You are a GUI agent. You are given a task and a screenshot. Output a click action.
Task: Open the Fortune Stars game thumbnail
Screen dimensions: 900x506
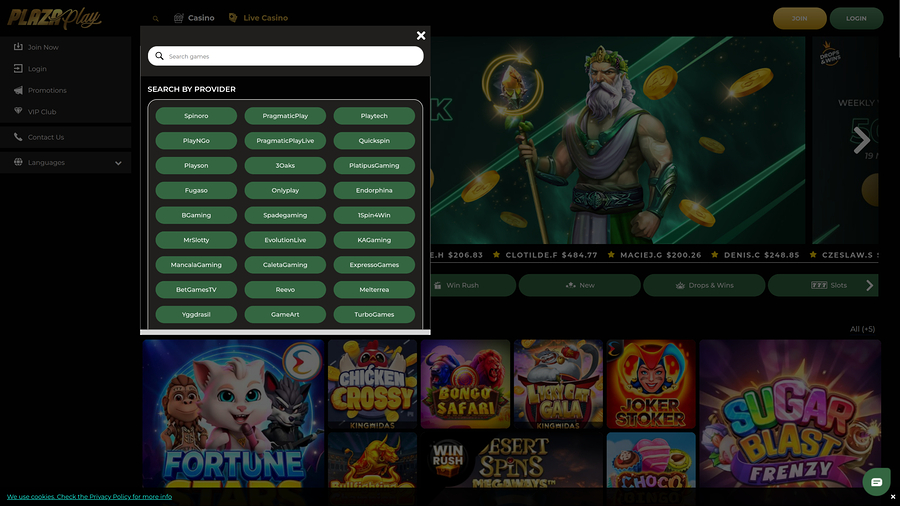click(234, 414)
